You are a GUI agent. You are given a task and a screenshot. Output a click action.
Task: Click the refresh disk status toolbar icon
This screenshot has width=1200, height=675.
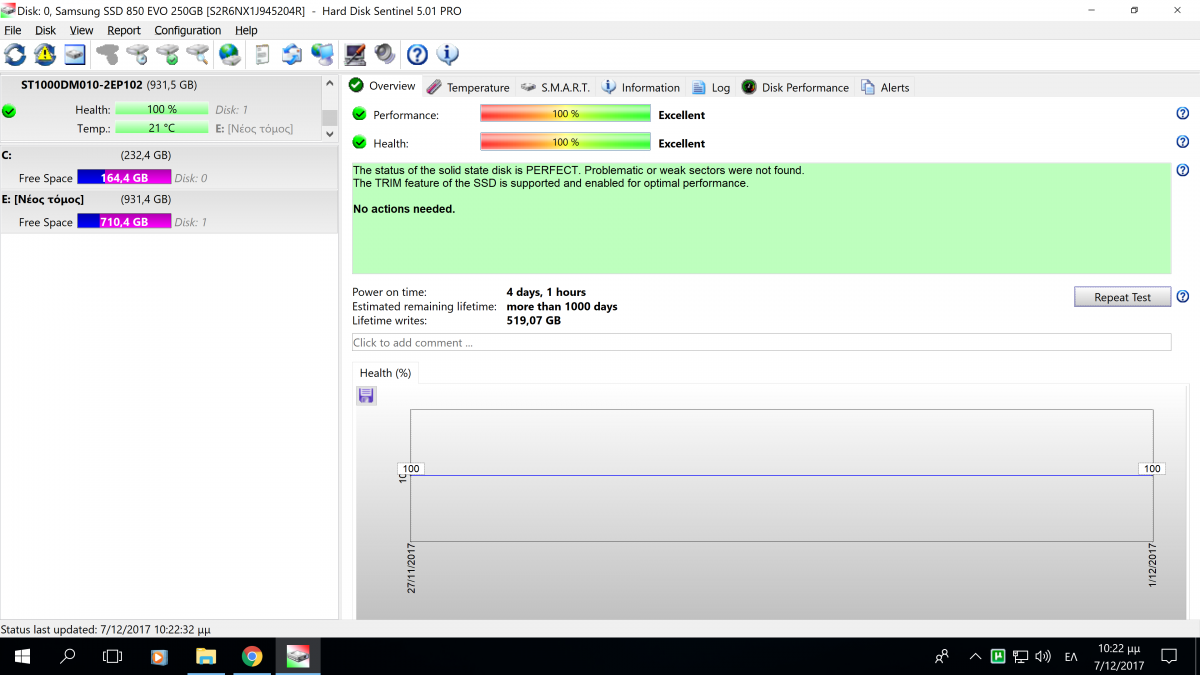coord(15,54)
